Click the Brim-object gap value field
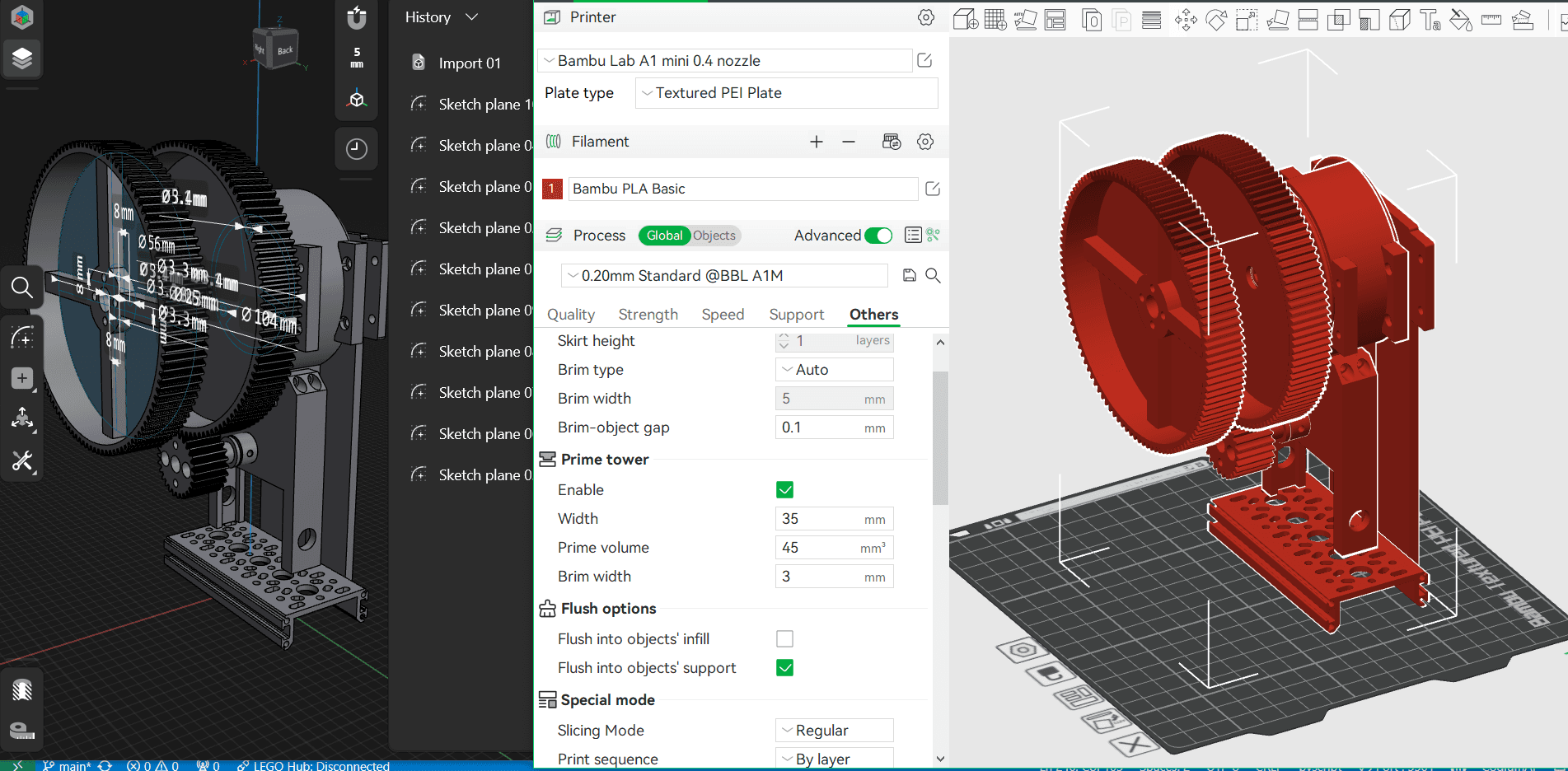This screenshot has height=771, width=1568. coord(834,428)
